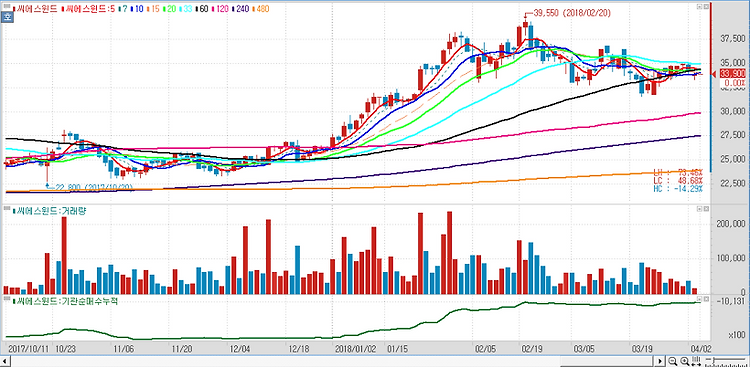This screenshot has height=367, width=750.
Task: Click the 씨에스윈드:거래량 volume panel label
Action: (49, 211)
